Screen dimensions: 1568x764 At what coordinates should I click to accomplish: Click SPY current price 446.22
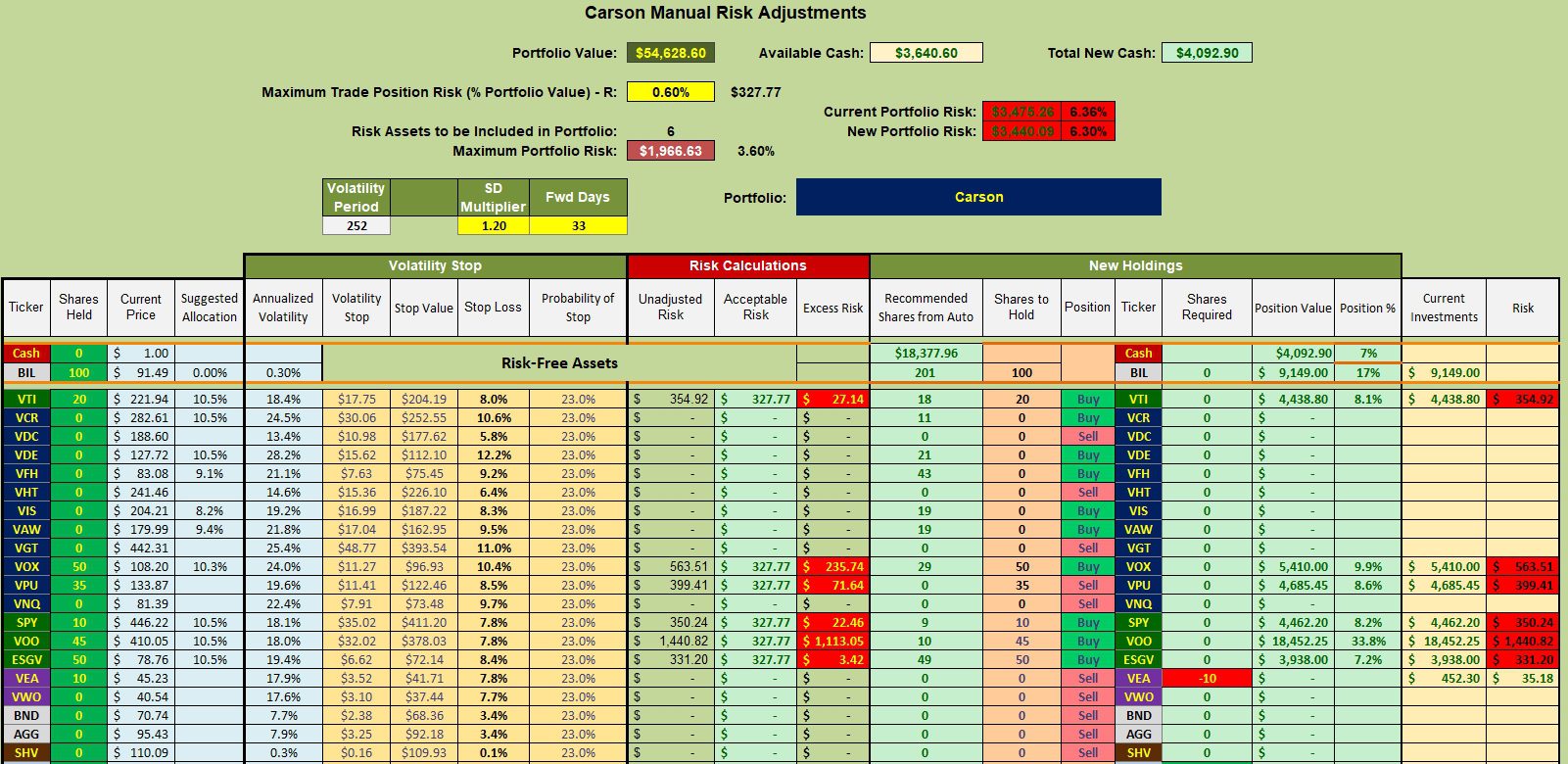pyautogui.click(x=141, y=623)
